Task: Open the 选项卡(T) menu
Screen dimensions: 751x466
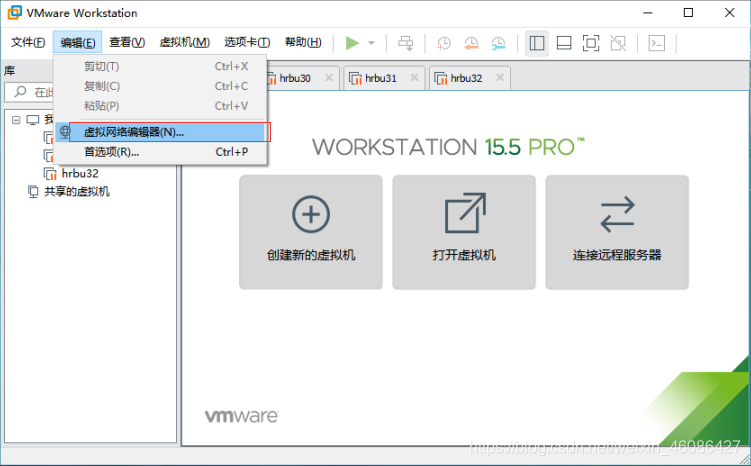Action: coord(247,42)
